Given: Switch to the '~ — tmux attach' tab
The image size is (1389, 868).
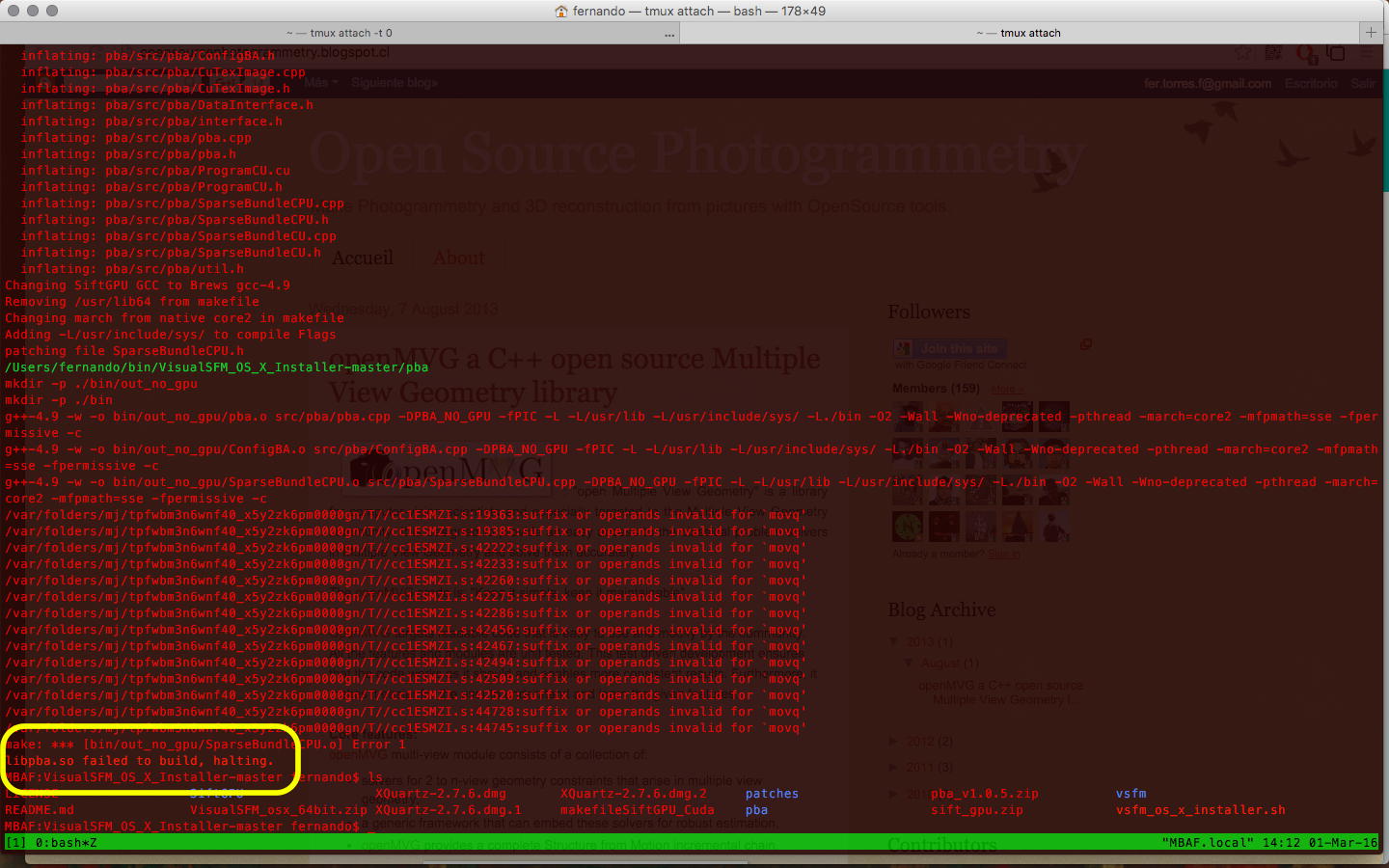Looking at the screenshot, I should 1018,33.
